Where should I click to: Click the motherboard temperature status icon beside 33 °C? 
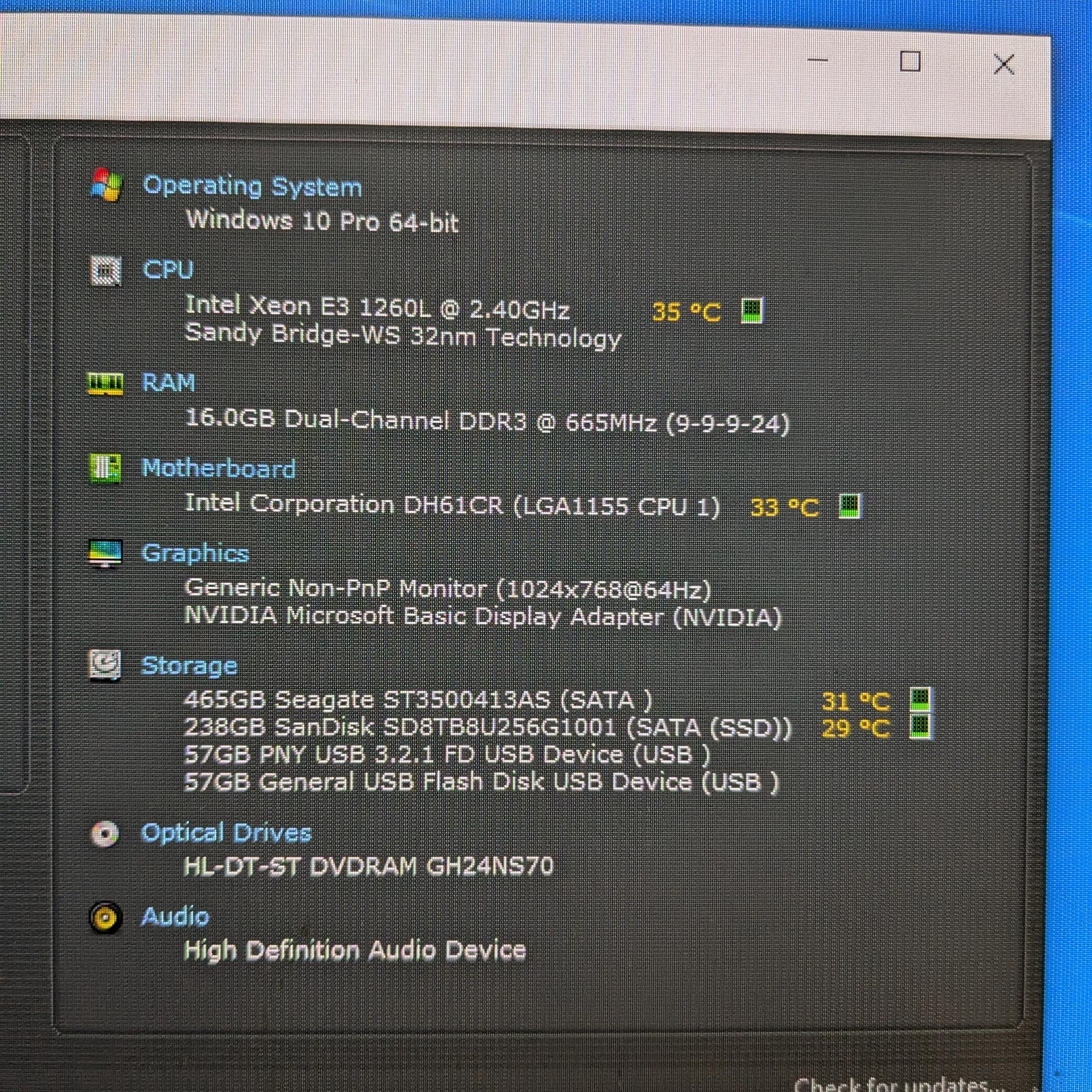point(849,506)
